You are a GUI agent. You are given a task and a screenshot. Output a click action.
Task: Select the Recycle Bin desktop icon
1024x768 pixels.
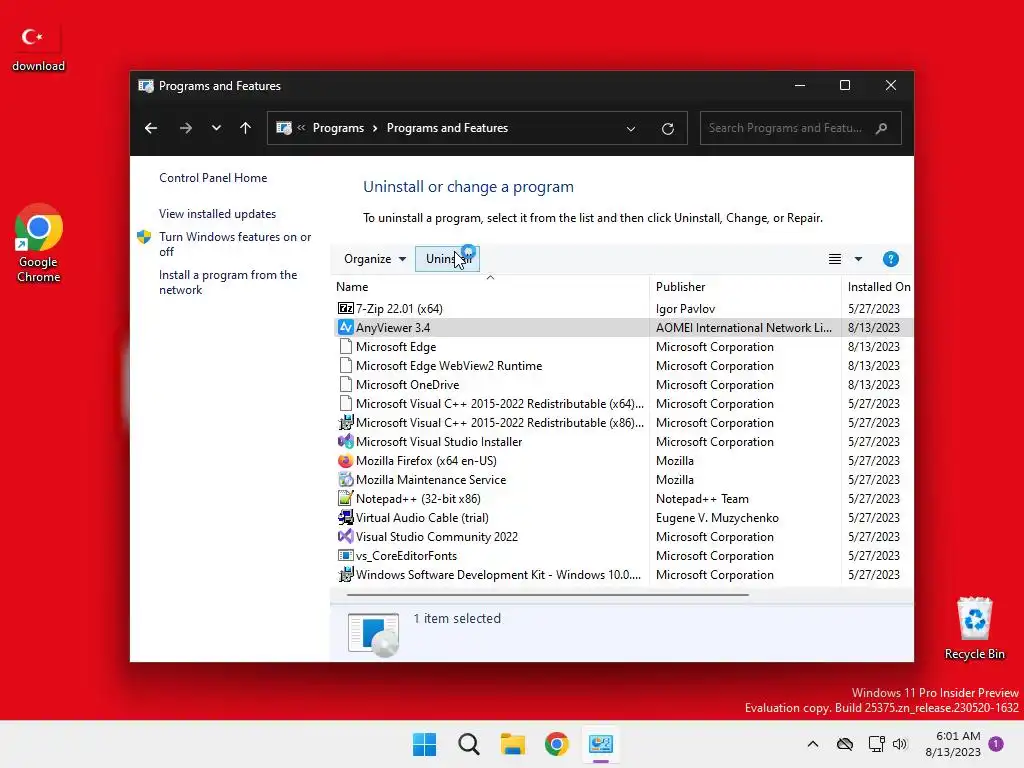974,628
